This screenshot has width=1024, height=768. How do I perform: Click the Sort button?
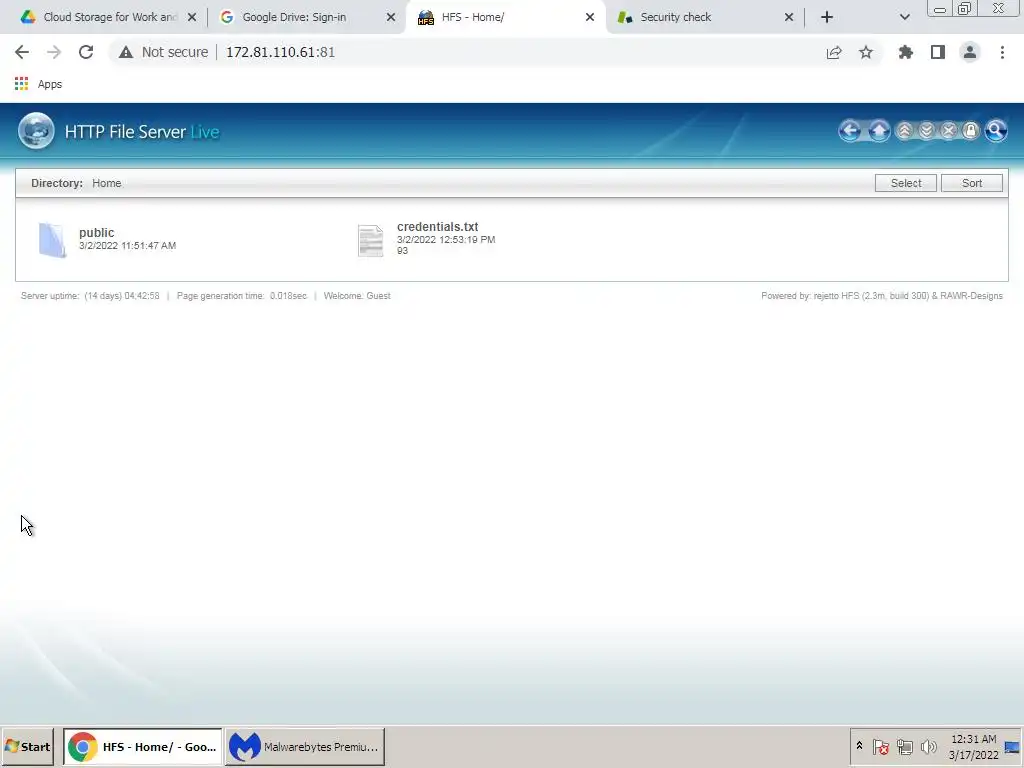[x=972, y=183]
